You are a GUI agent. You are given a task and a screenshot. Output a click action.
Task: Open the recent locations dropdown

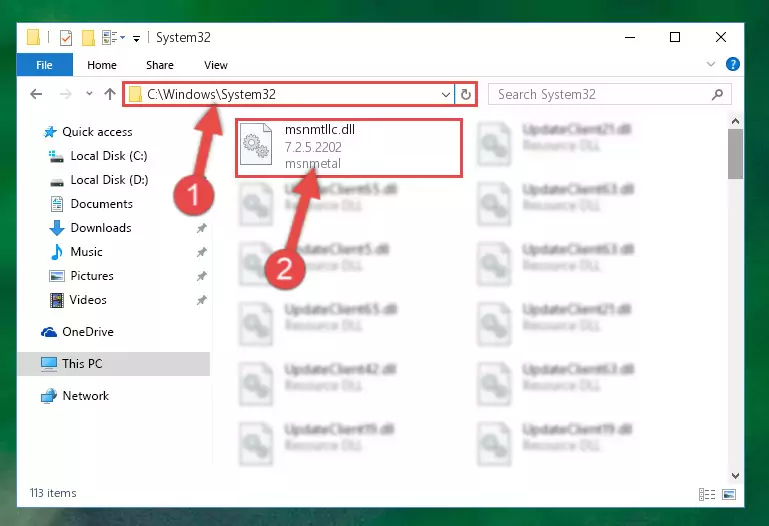pos(89,93)
